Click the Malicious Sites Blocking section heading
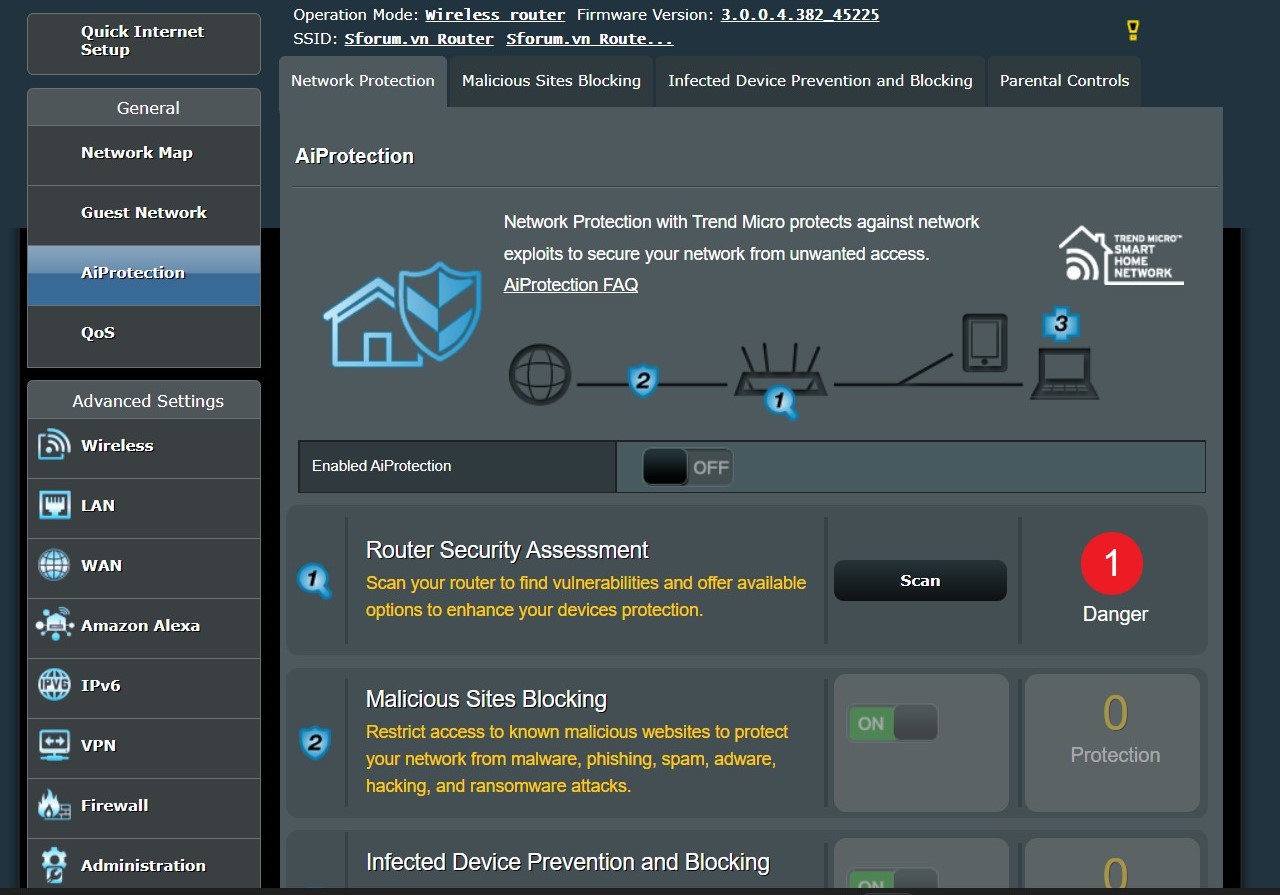Screen dimensions: 1280x895 (486, 699)
